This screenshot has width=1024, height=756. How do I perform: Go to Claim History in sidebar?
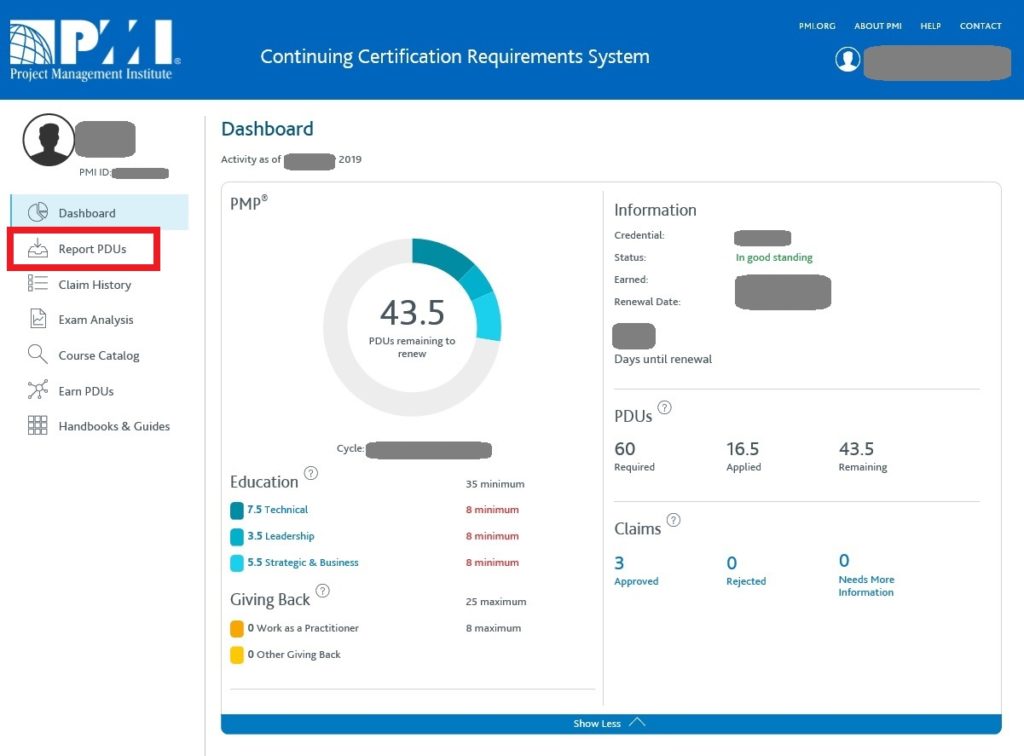[95, 285]
